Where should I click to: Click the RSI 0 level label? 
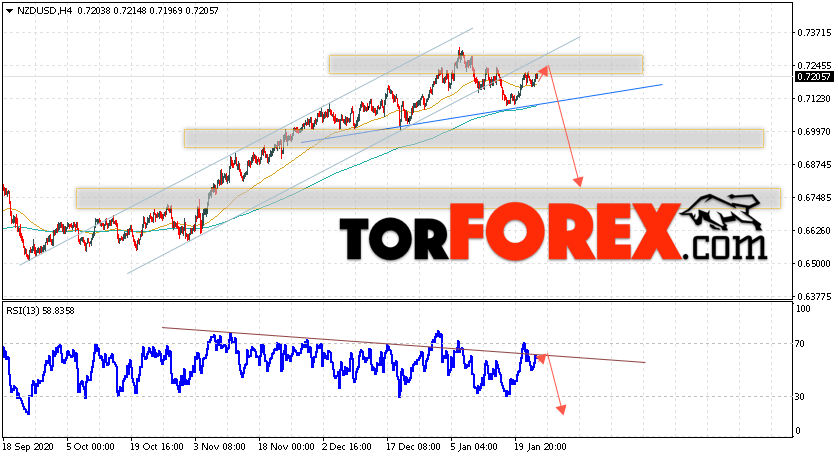coord(798,431)
